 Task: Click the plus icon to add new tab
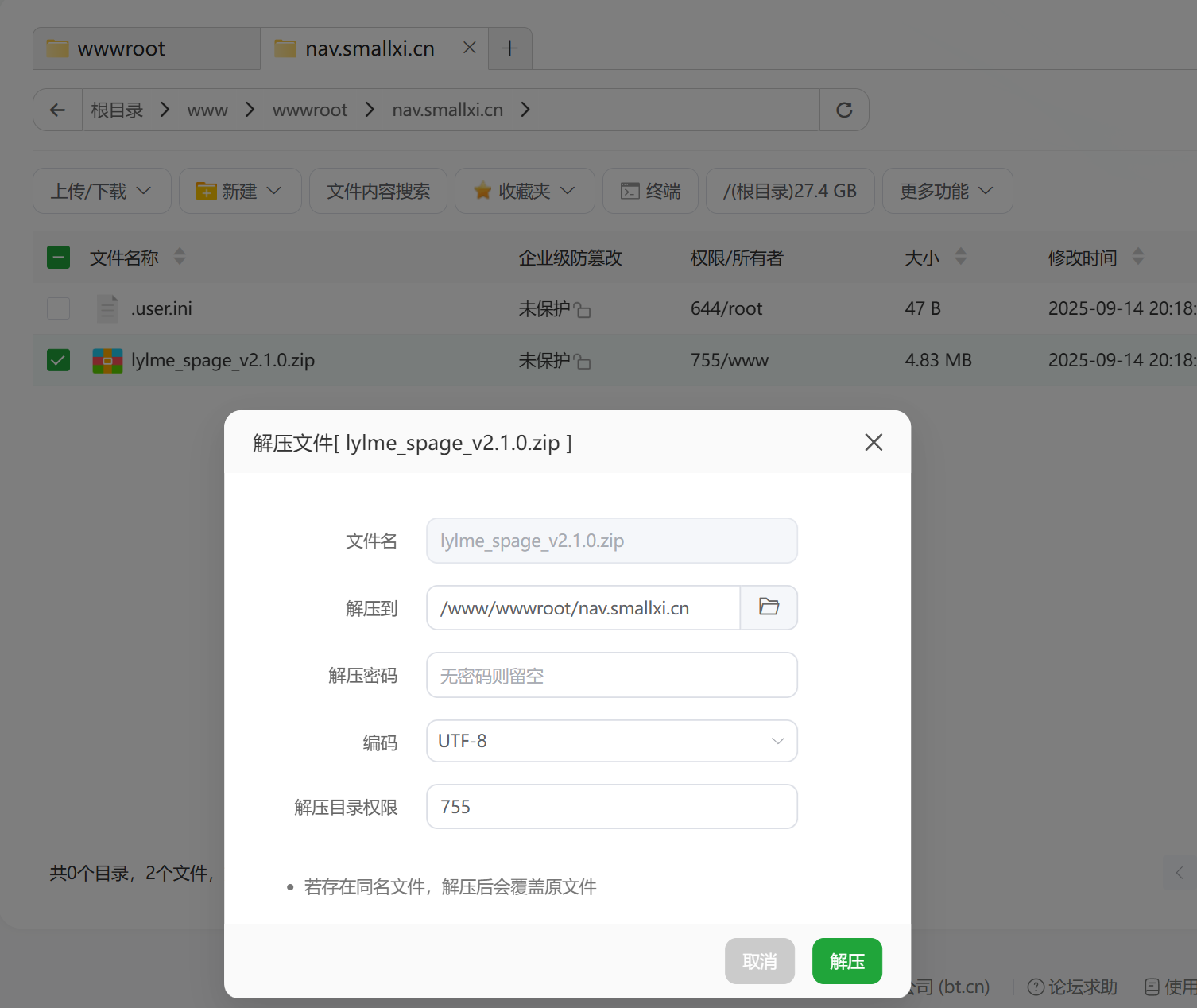pos(510,48)
